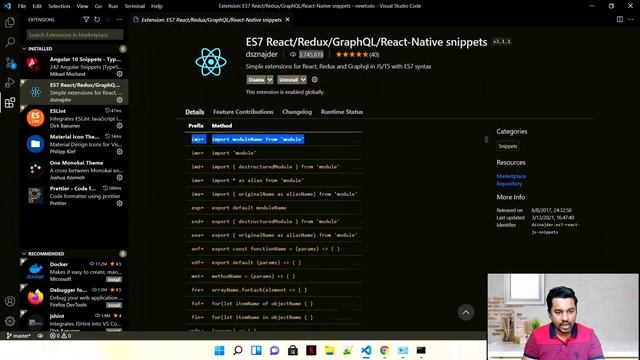This screenshot has height=360, width=640.
Task: Open the Run and Debug view
Action: [10, 82]
